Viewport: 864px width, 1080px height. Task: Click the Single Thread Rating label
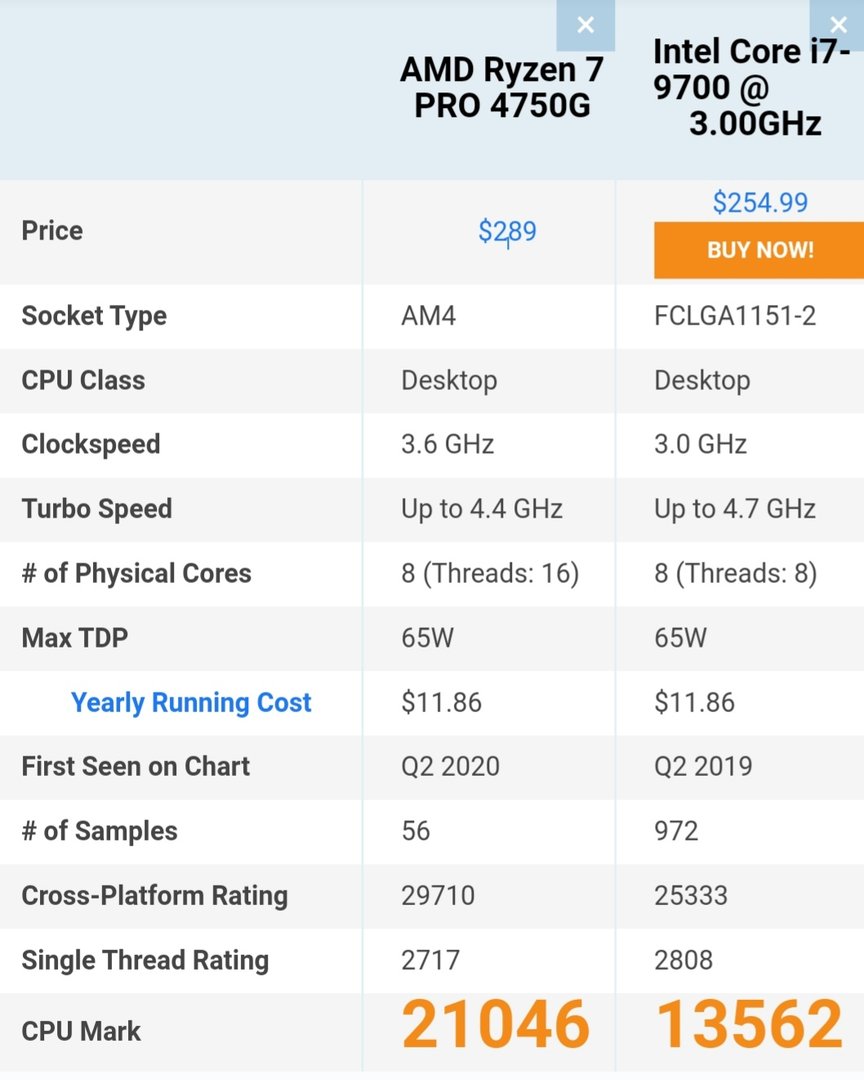click(x=144, y=960)
